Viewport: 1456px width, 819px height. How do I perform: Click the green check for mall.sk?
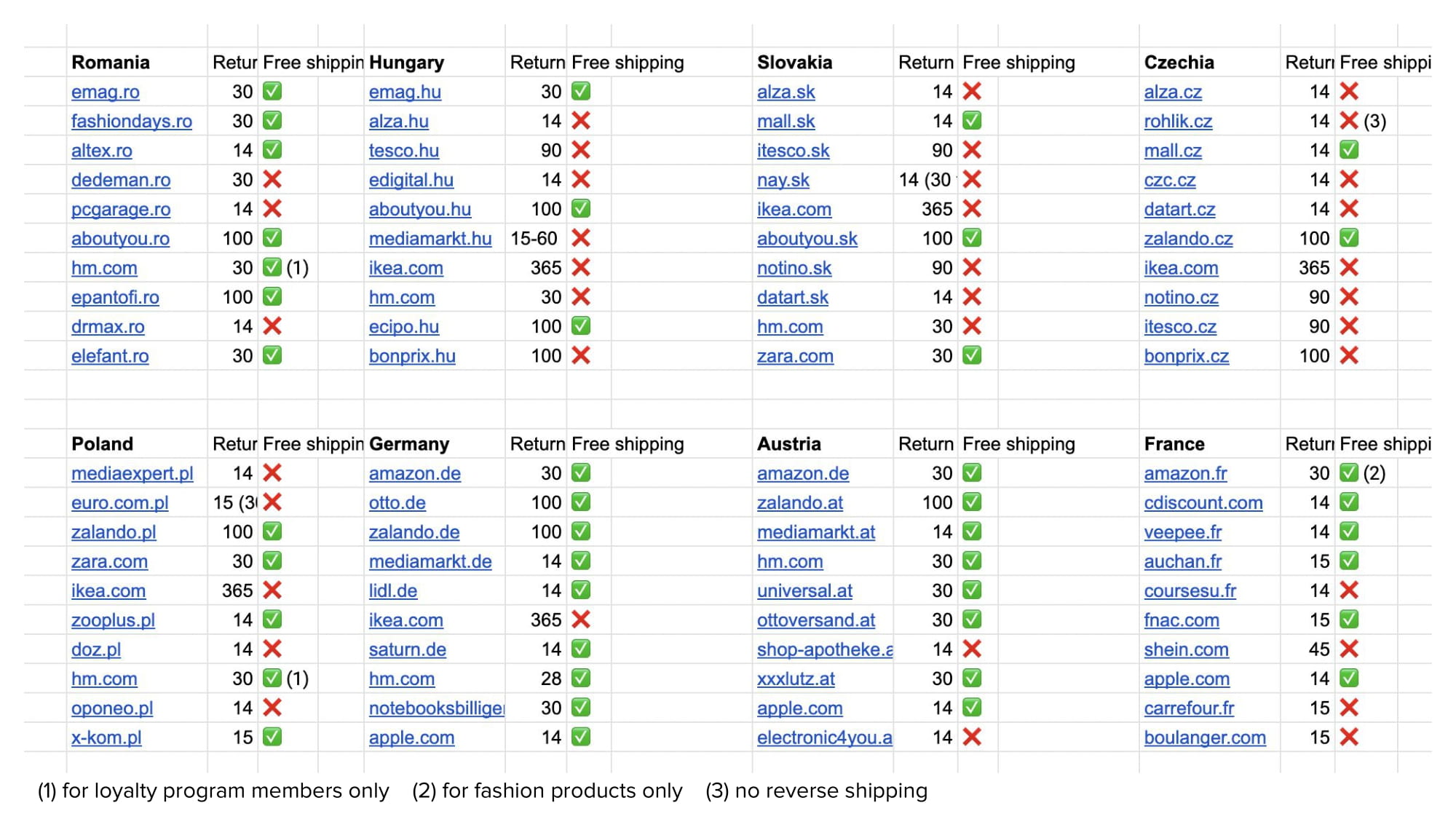click(x=972, y=121)
